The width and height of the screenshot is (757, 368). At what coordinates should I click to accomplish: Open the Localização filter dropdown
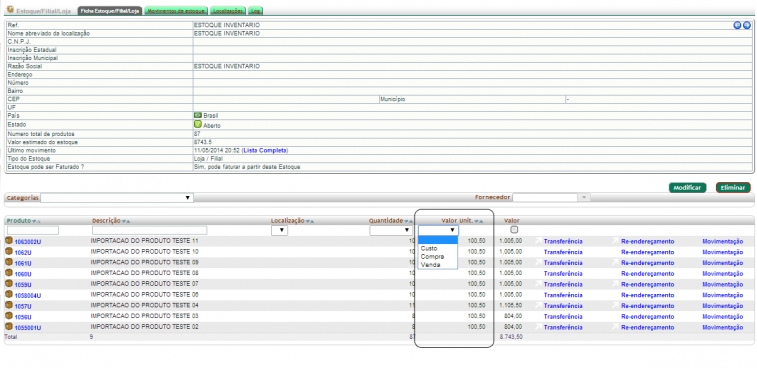(280, 231)
